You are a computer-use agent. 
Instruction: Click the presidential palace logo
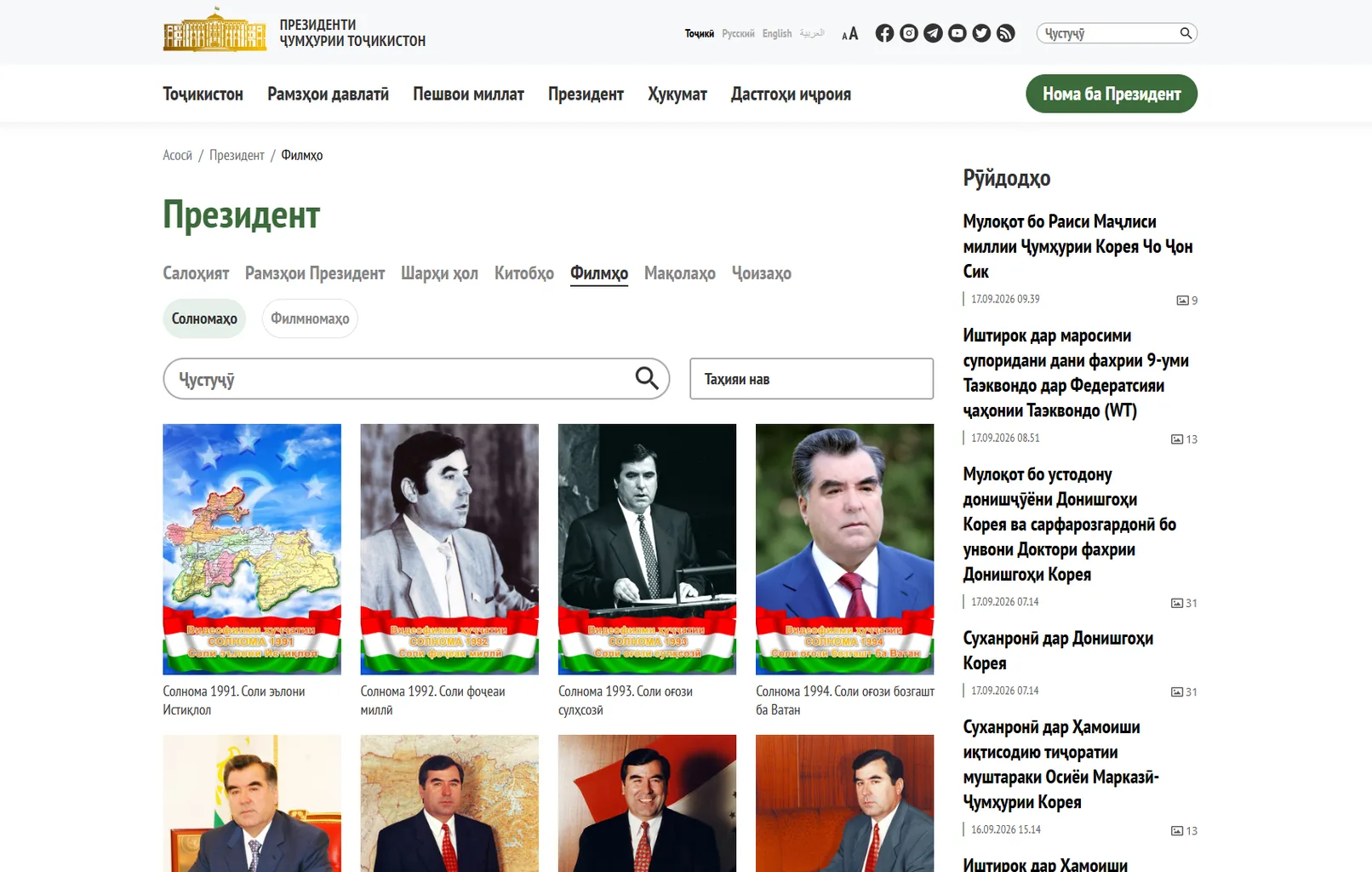point(214,30)
